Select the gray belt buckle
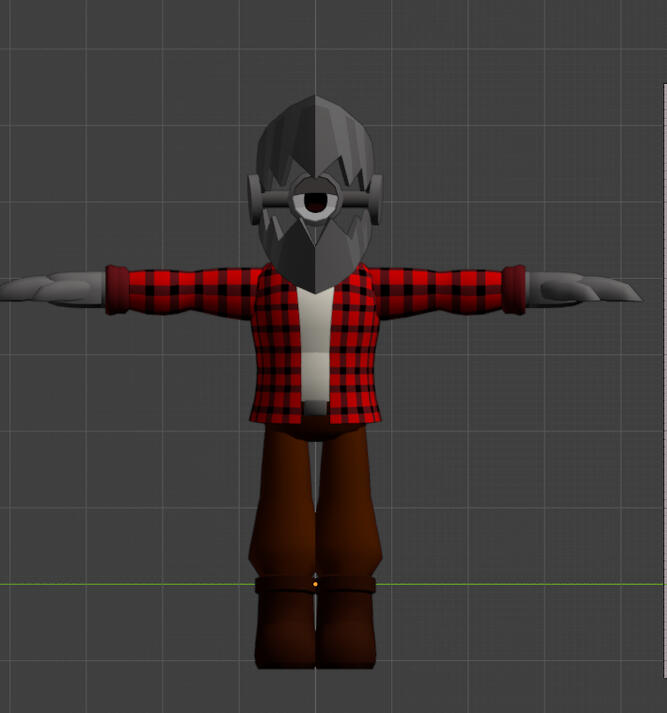The height and width of the screenshot is (713, 667). pyautogui.click(x=315, y=408)
